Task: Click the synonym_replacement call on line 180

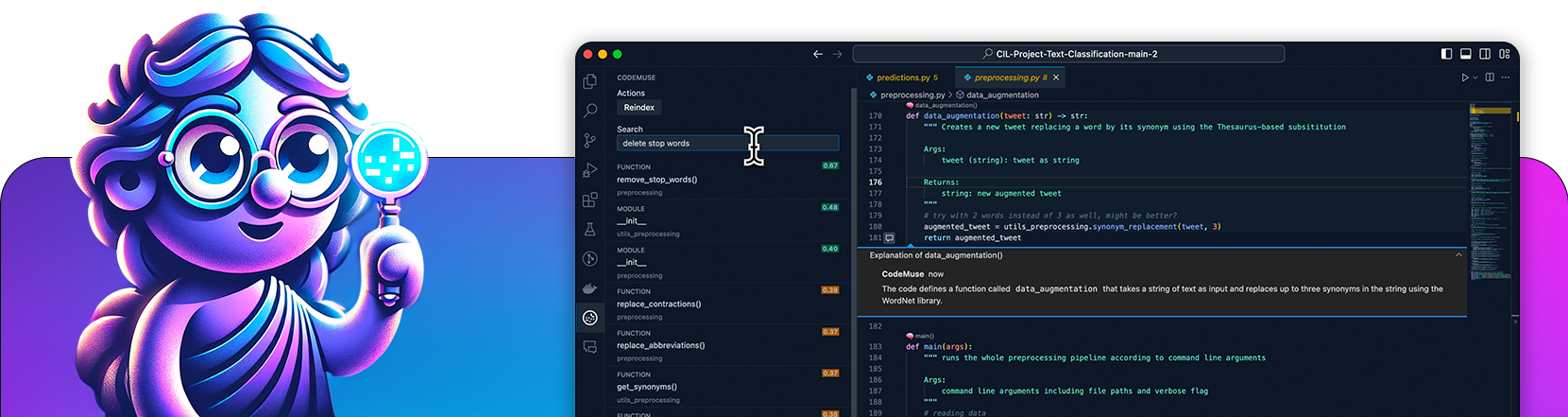Action: point(1135,227)
